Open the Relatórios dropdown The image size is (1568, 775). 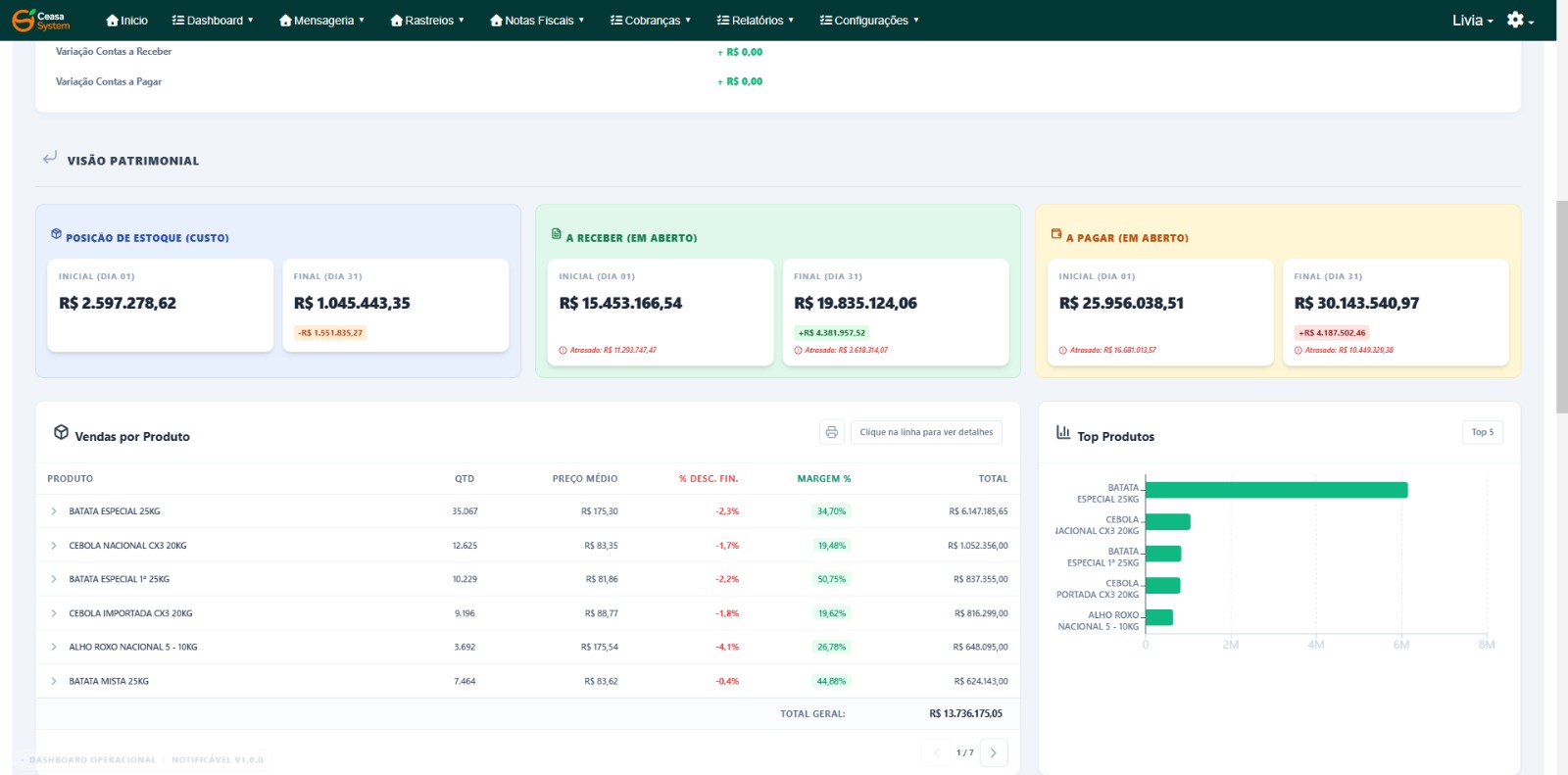756,21
